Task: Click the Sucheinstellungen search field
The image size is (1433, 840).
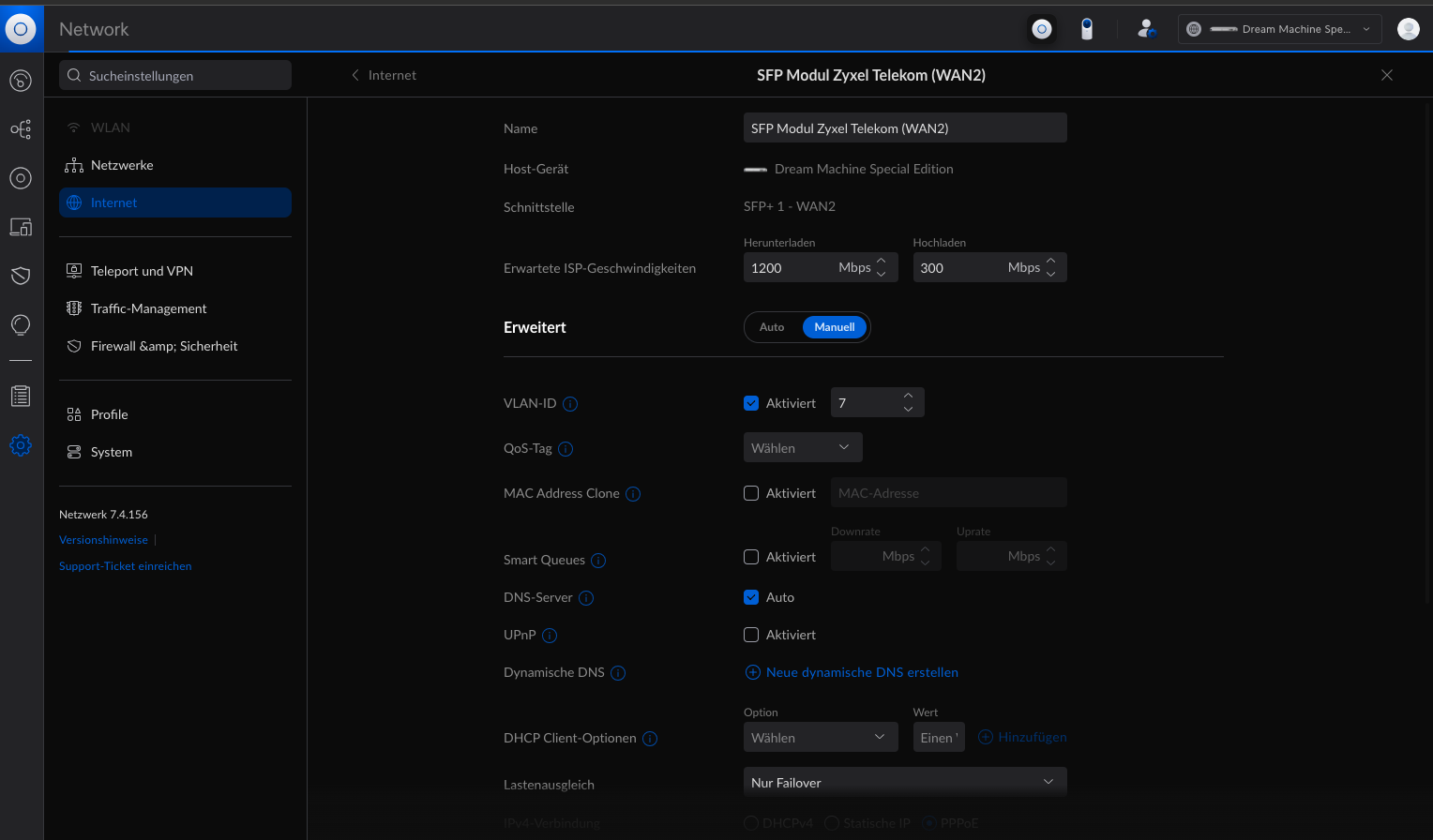Action: point(175,75)
